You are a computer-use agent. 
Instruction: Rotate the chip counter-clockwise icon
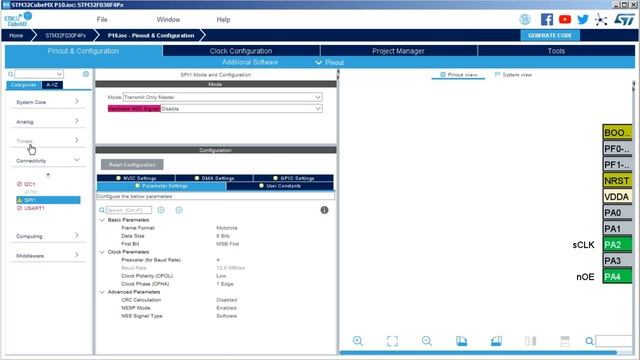496,341
